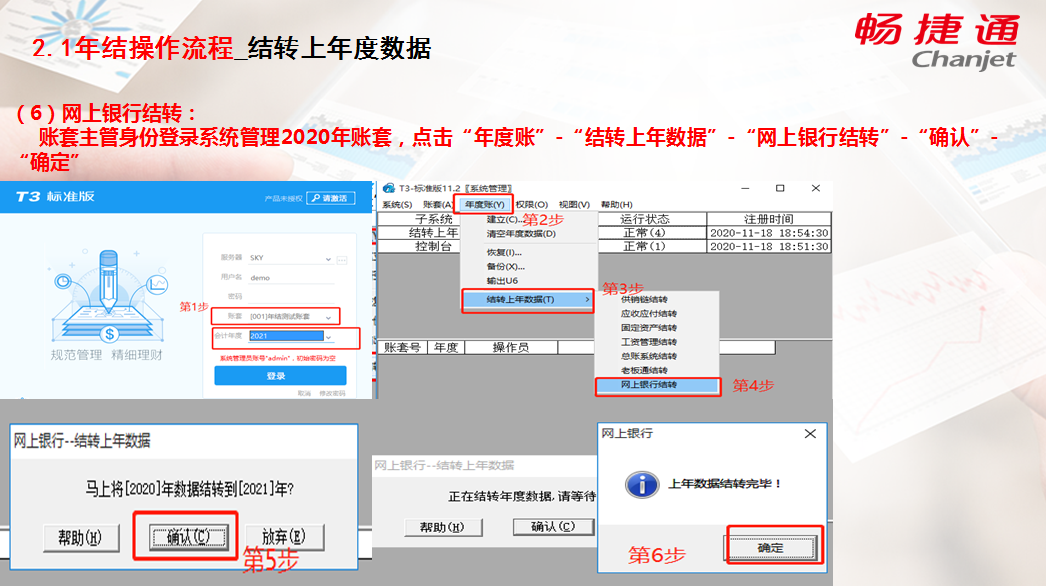
Task: Open the 权限(O) menu
Action: [531, 204]
